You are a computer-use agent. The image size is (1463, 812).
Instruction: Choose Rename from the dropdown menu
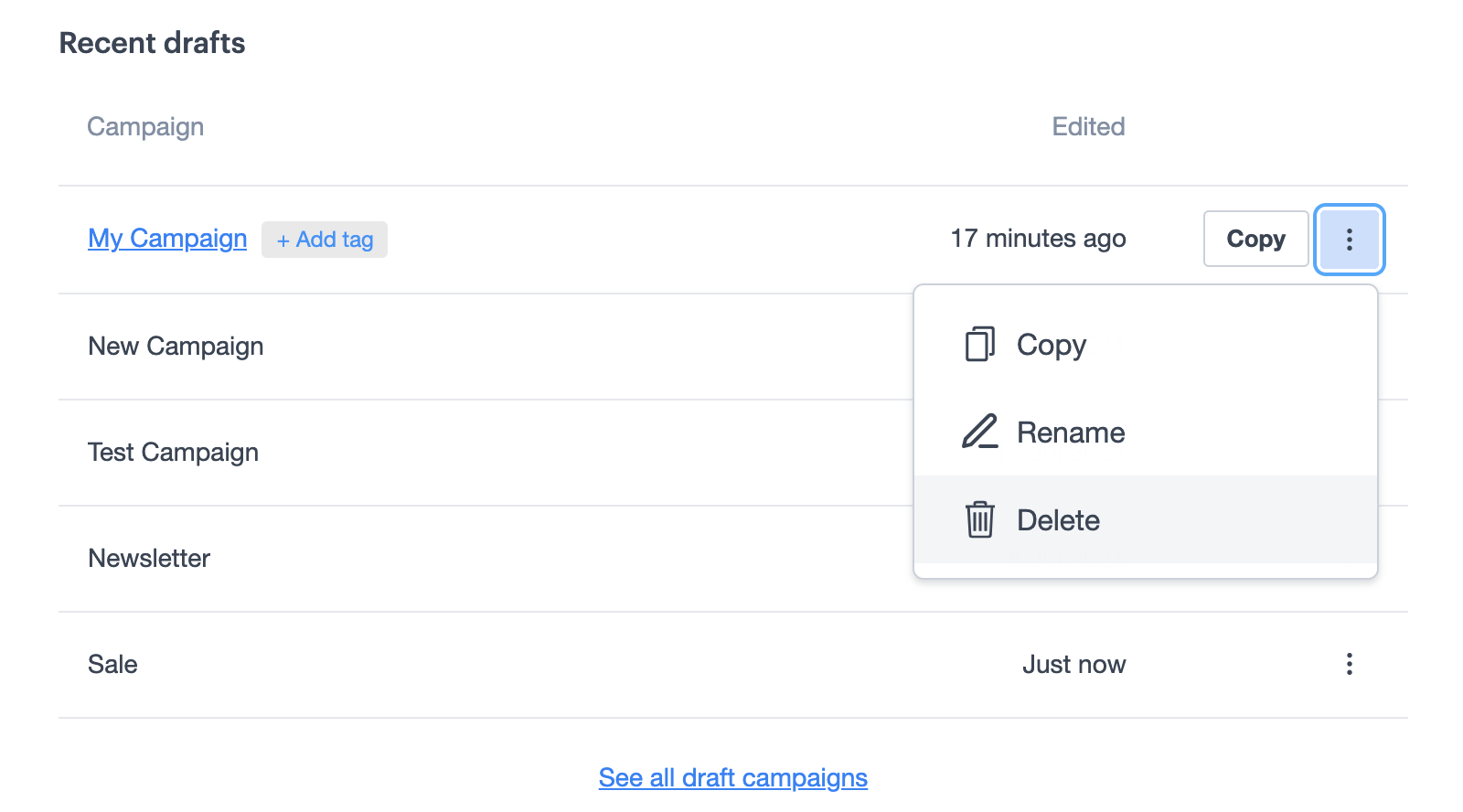pos(1071,433)
